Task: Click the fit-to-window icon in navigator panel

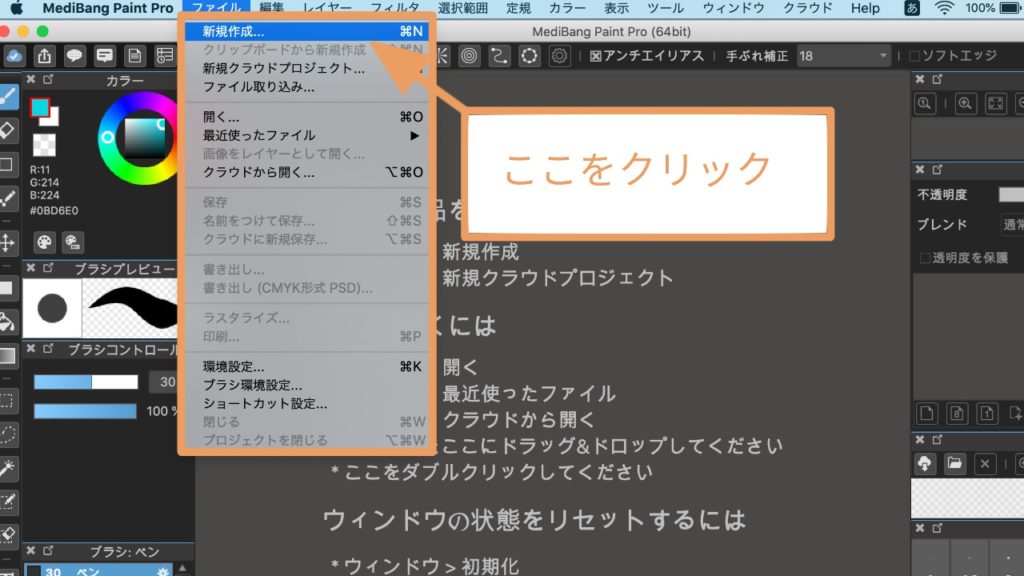Action: point(995,104)
